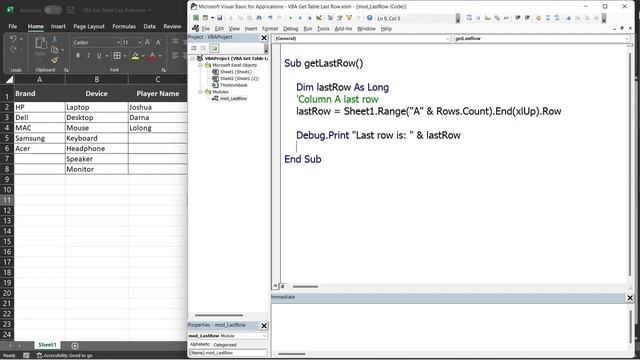Toggle Italic formatting in Excel ribbon
640x360 pixels.
(88, 56)
